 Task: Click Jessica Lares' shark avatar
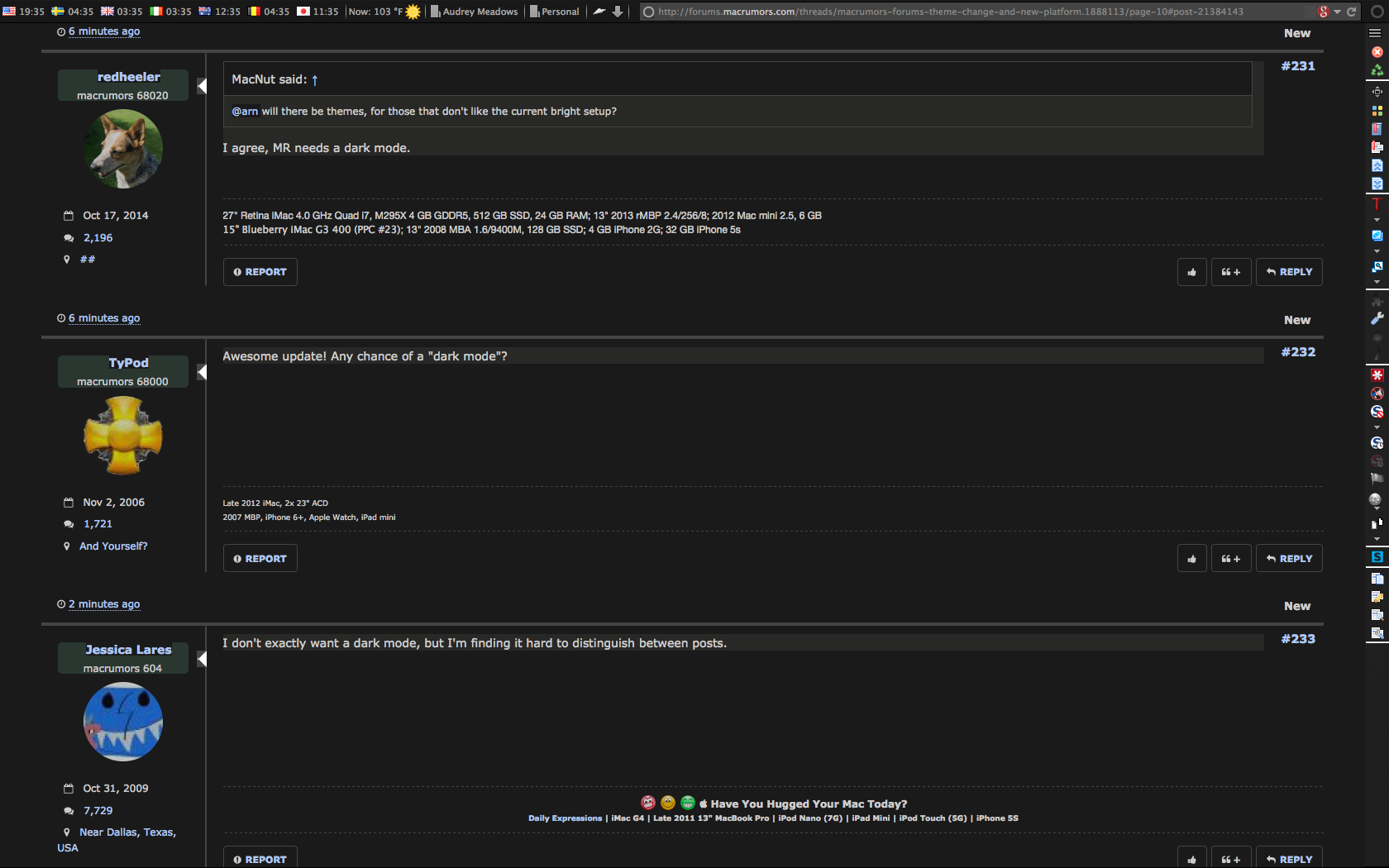(x=123, y=722)
